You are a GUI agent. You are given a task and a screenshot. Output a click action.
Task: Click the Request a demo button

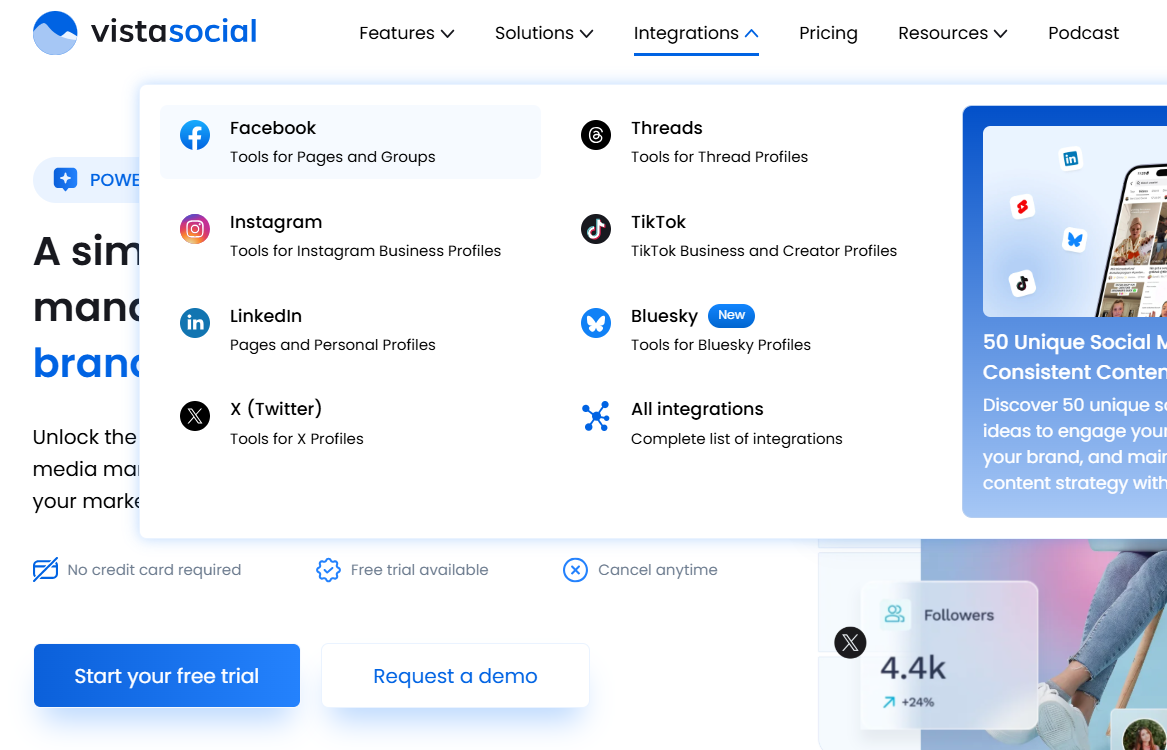(455, 675)
